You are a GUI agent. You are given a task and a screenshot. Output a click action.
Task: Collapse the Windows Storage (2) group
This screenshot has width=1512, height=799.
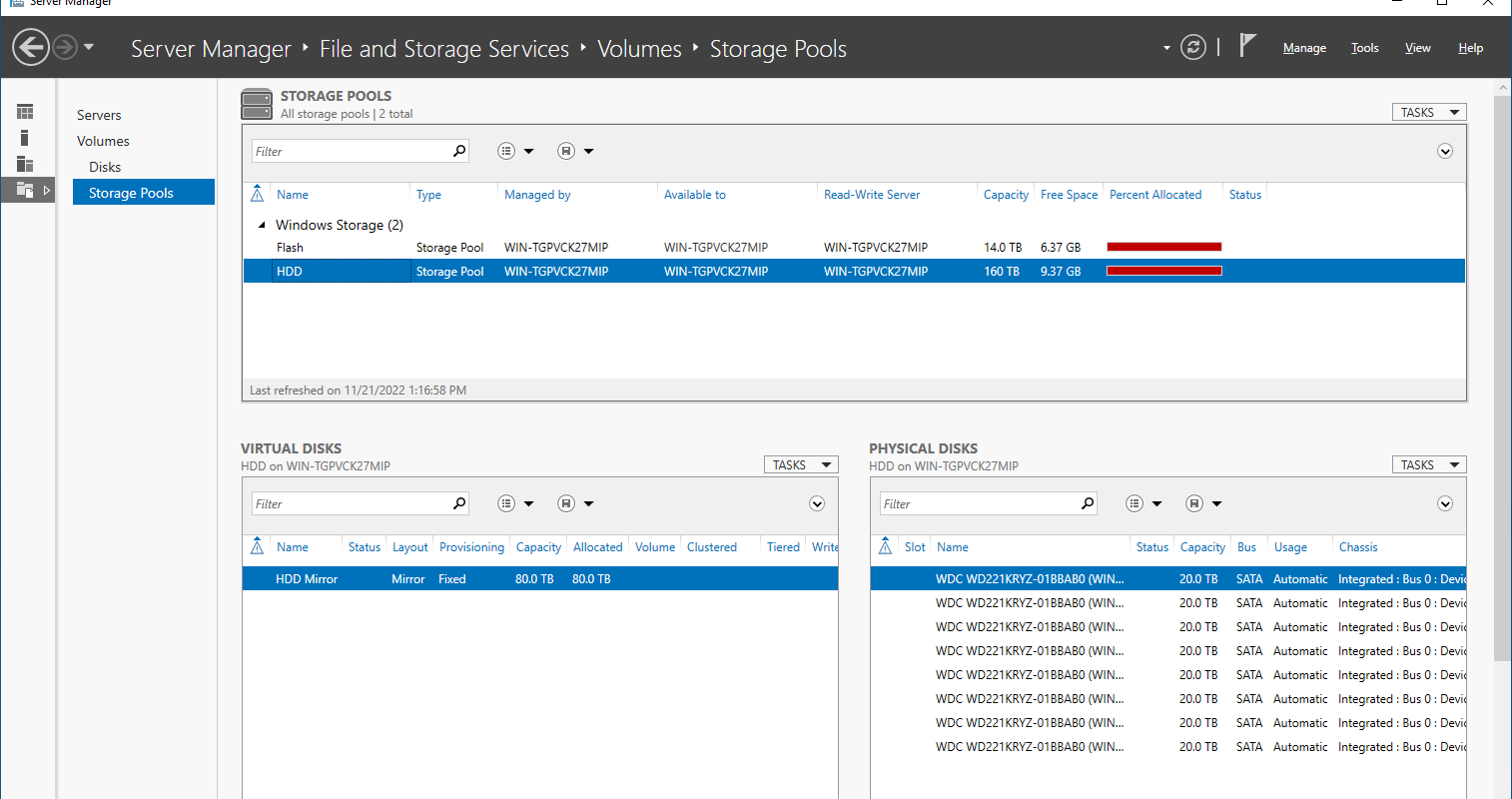(263, 225)
